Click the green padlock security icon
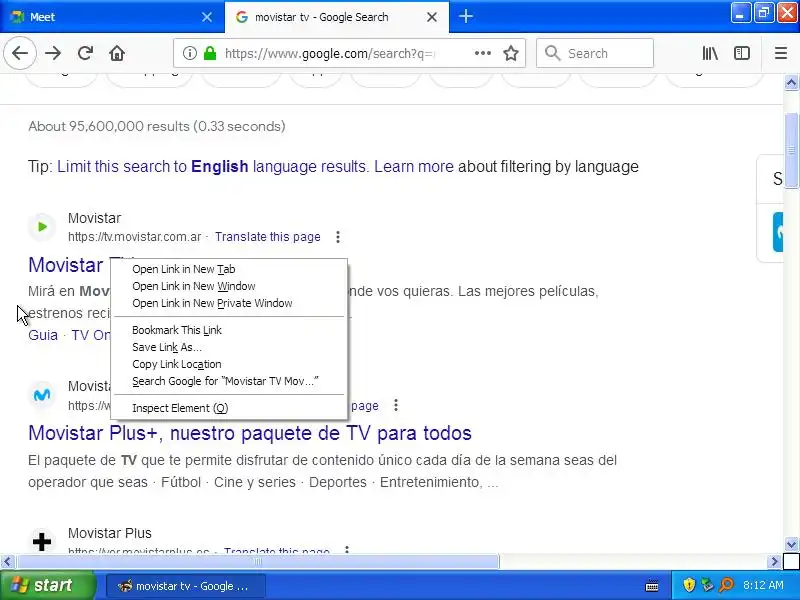The image size is (800, 600). tap(210, 53)
